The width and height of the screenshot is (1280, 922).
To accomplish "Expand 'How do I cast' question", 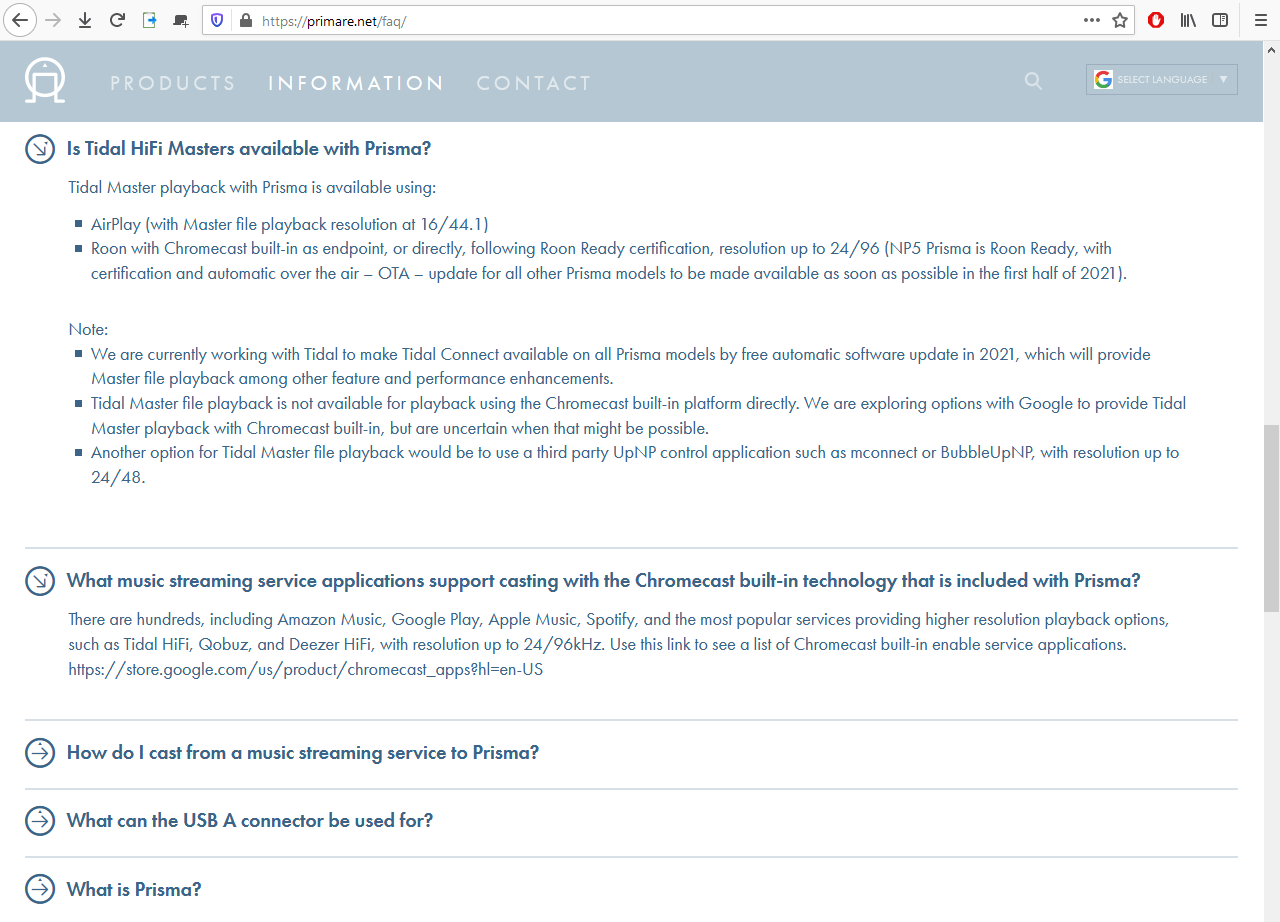I will pyautogui.click(x=40, y=753).
